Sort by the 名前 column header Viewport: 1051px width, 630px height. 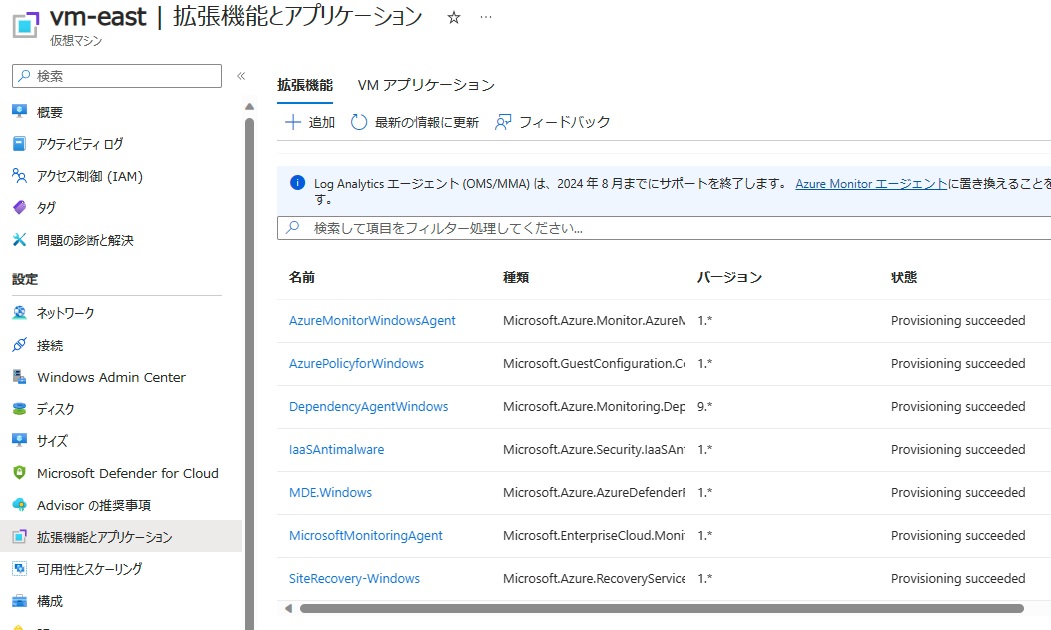302,277
